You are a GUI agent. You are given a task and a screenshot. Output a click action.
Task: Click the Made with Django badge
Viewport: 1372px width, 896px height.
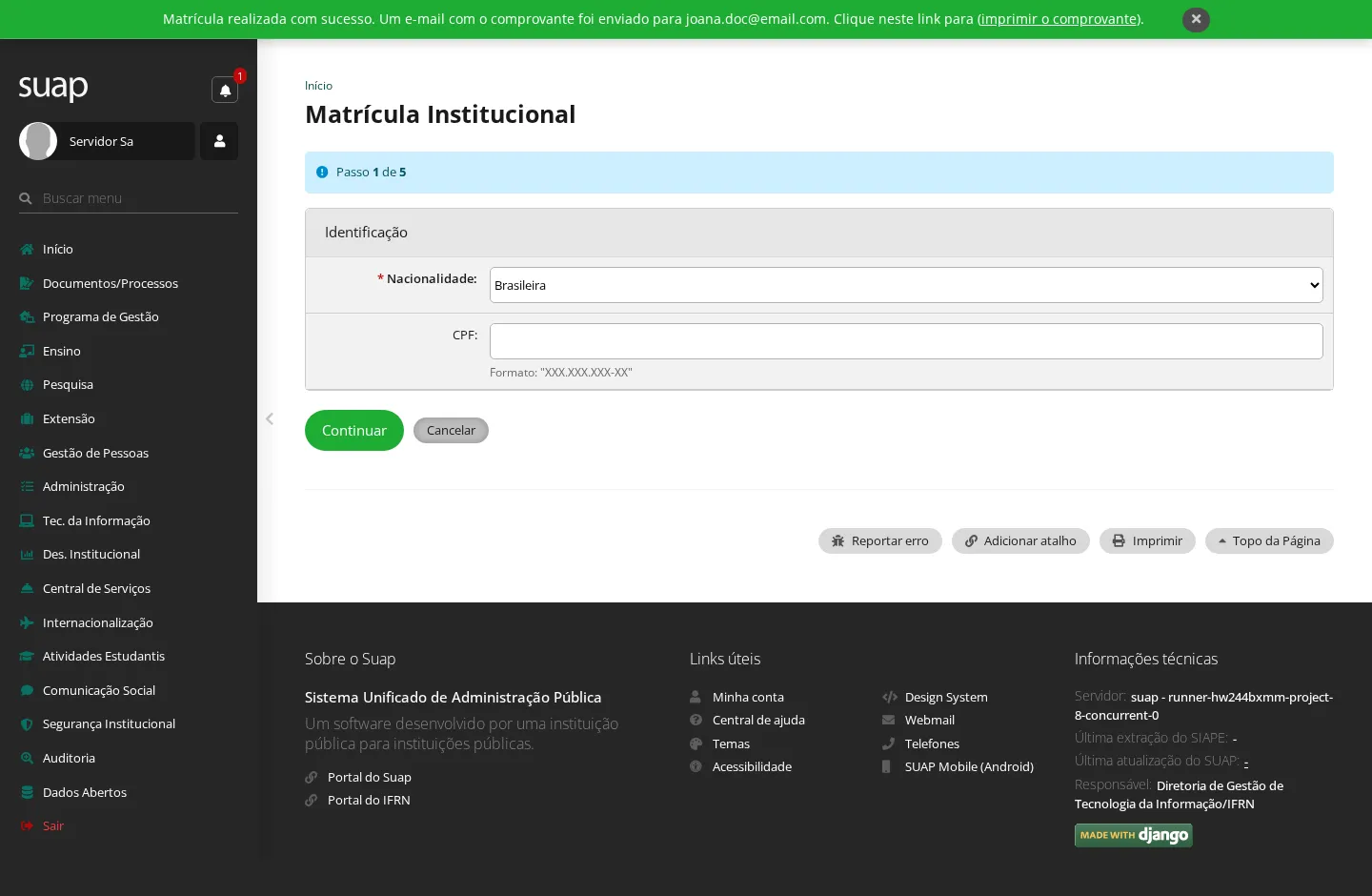(x=1134, y=835)
